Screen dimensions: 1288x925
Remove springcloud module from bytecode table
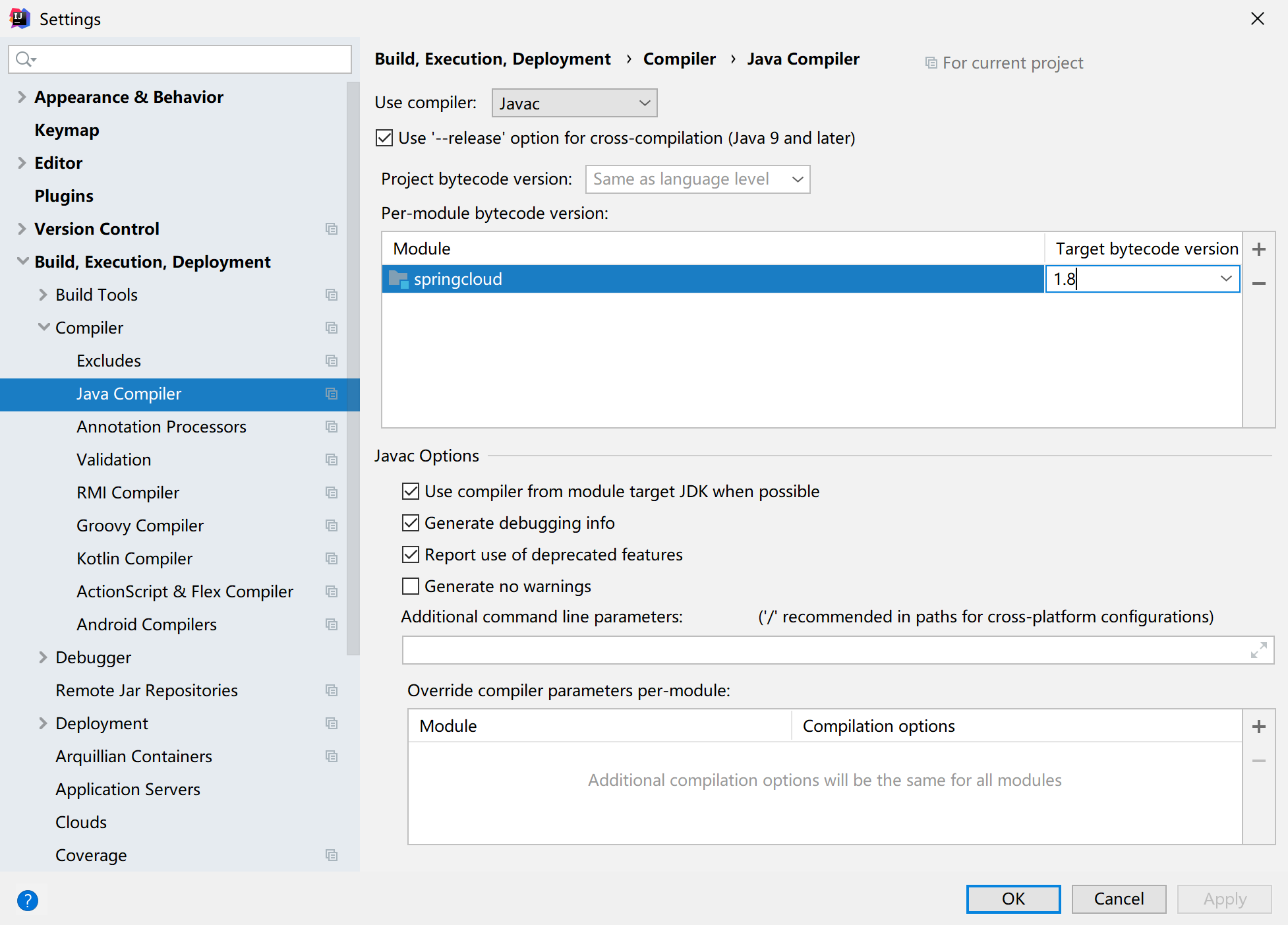[x=1259, y=283]
